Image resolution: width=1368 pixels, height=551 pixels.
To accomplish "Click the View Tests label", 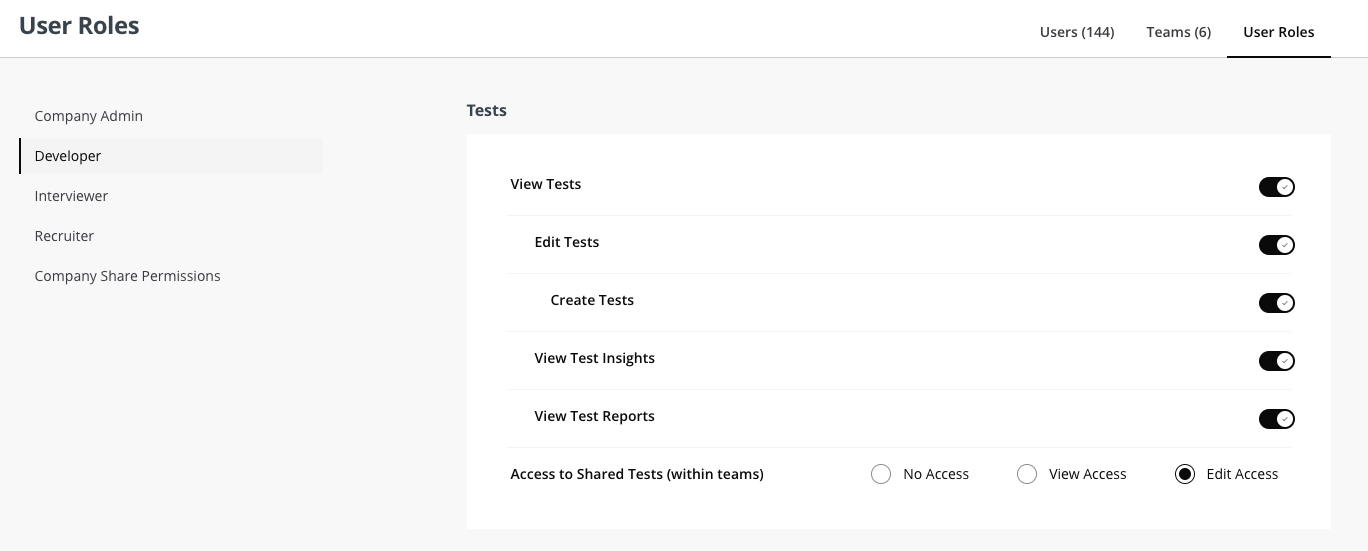I will click(546, 184).
